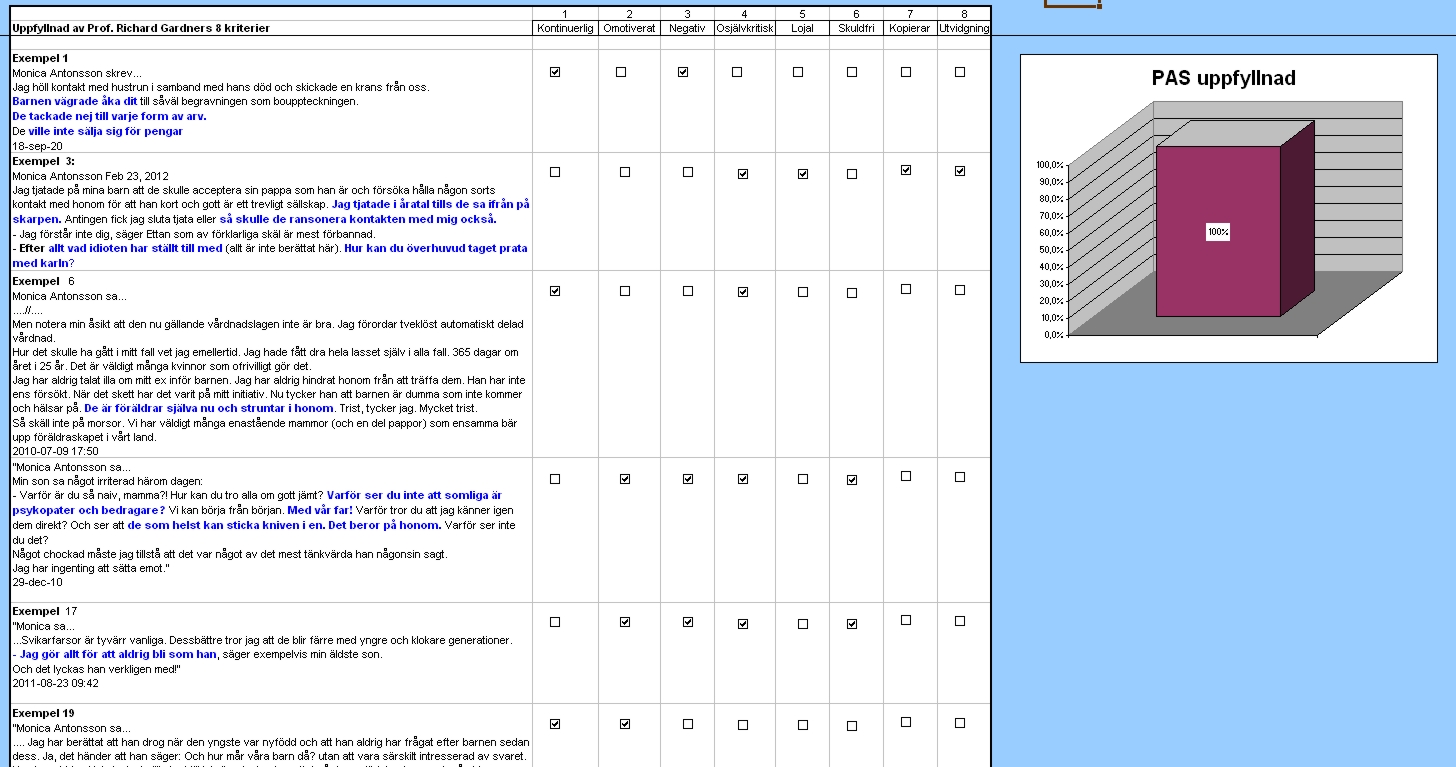Image resolution: width=1456 pixels, height=767 pixels.
Task: Click the '100,0%' axis label in chart
Action: click(1050, 165)
